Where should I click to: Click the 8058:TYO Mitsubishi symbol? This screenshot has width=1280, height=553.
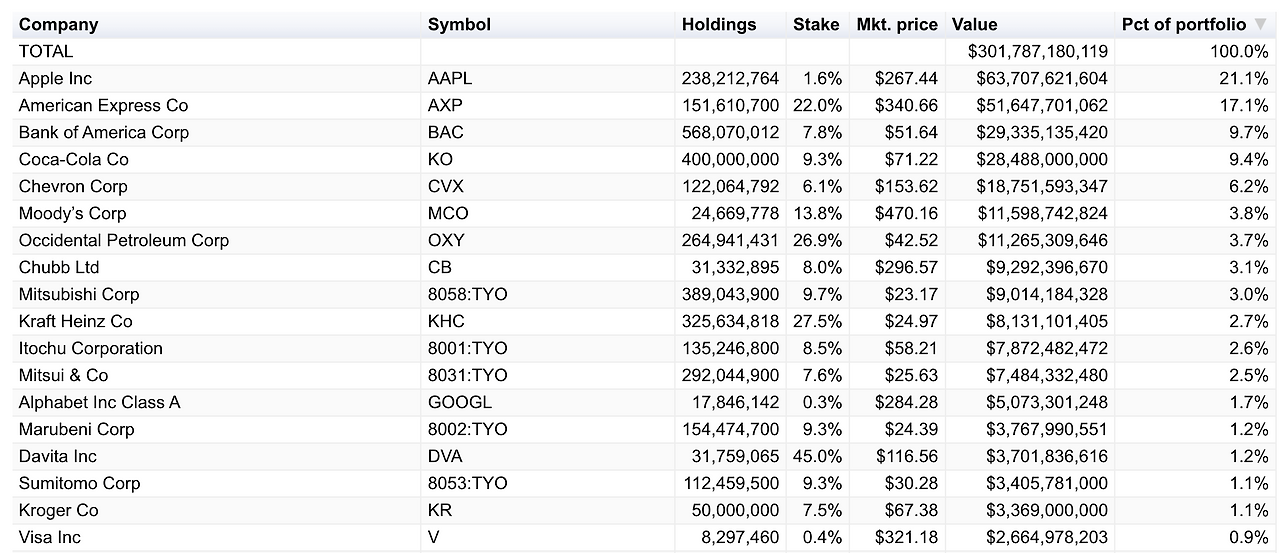tap(467, 294)
